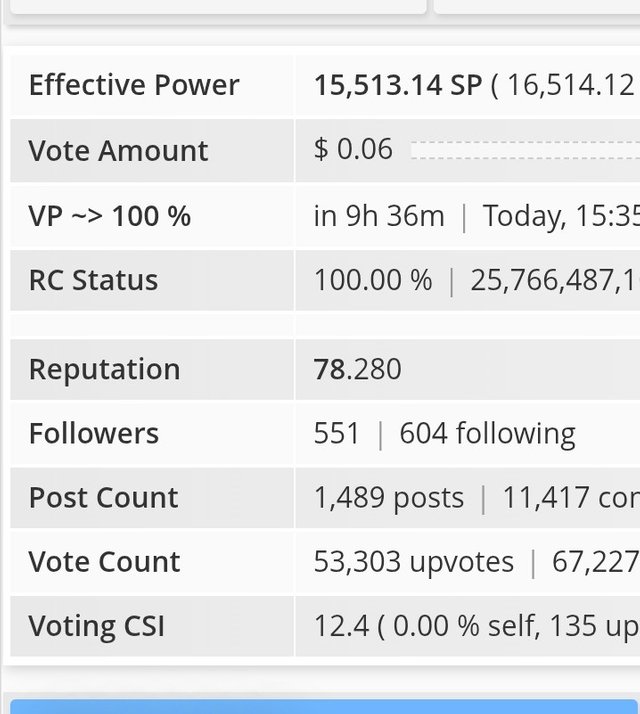This screenshot has height=714, width=640.
Task: Open the 53,303 upvotes entry
Action: coord(413,562)
